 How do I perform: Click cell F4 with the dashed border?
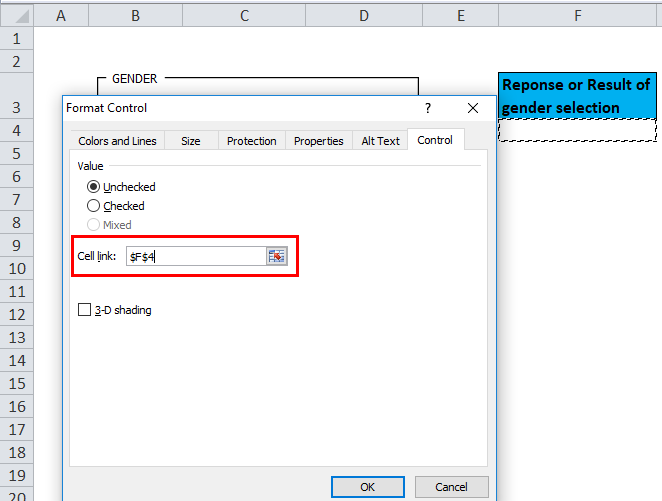pos(578,130)
